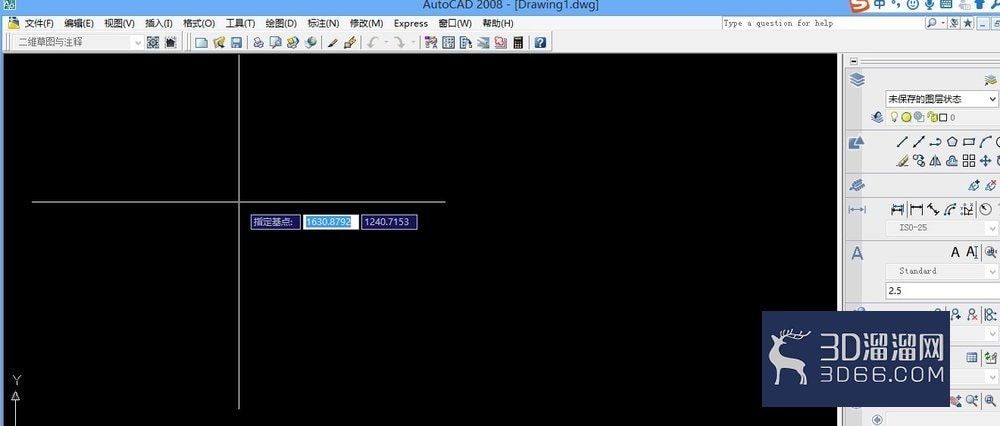Screen dimensions: 1000x426
Task: Select the Aligned dimension tool
Action: pos(933,209)
